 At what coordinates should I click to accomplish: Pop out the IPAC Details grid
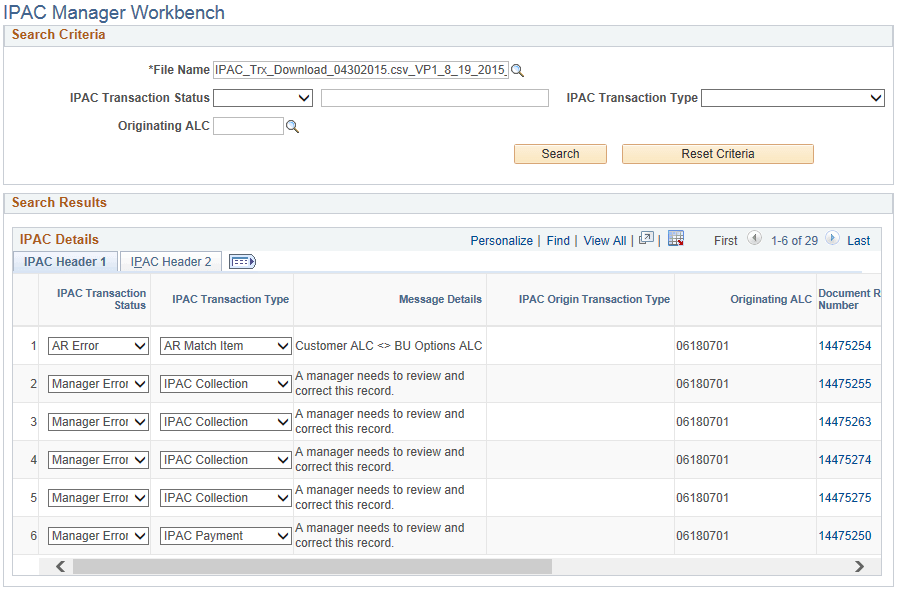(x=645, y=240)
